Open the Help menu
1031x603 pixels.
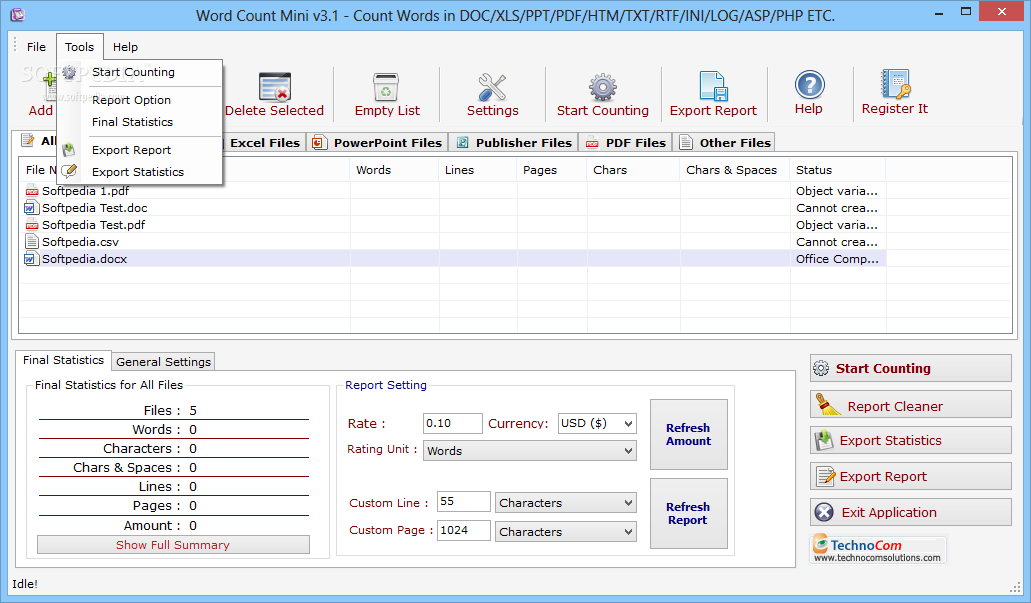pyautogui.click(x=125, y=47)
